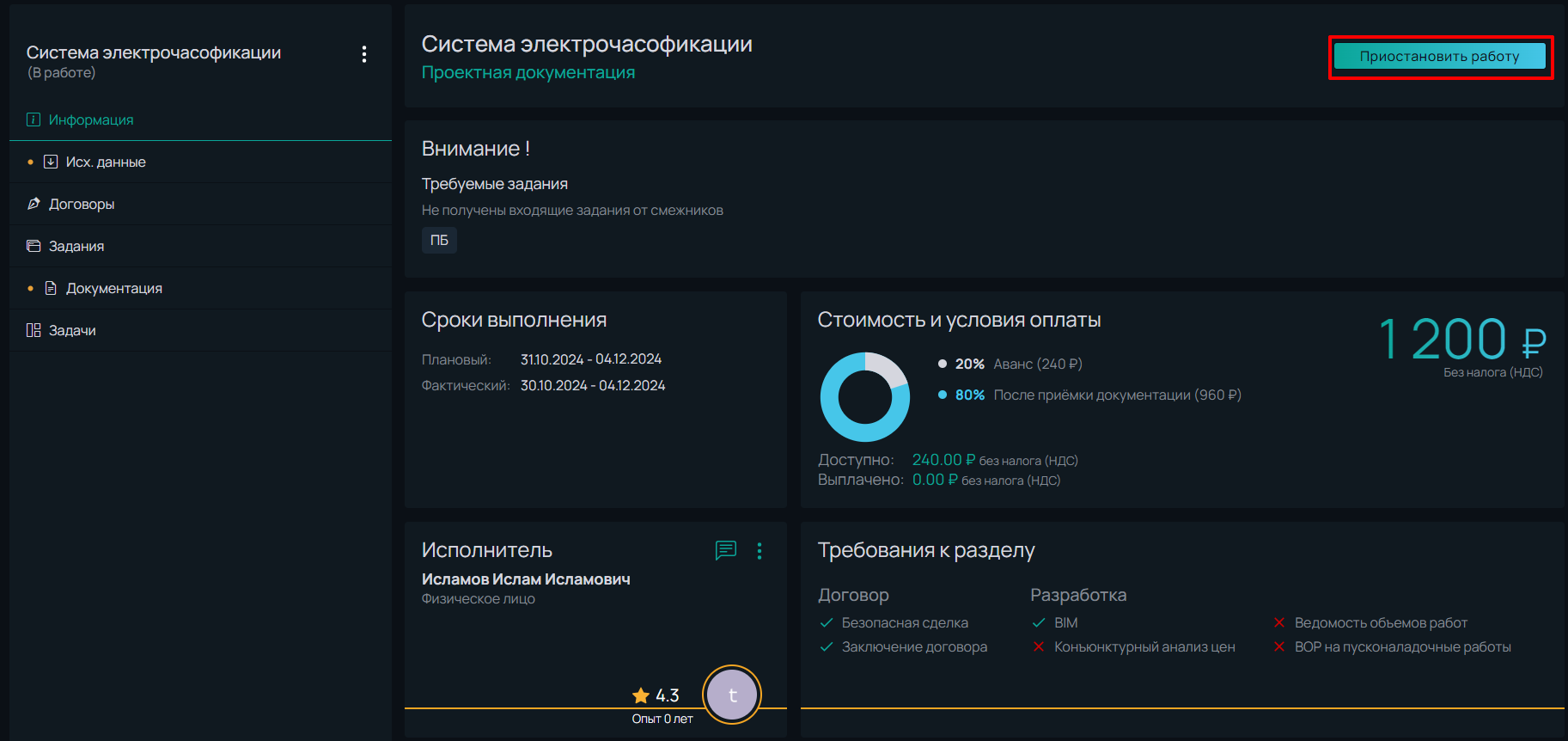Screen dimensions: 1568x741
Task: Click the Договоры pen icon
Action: (x=34, y=204)
